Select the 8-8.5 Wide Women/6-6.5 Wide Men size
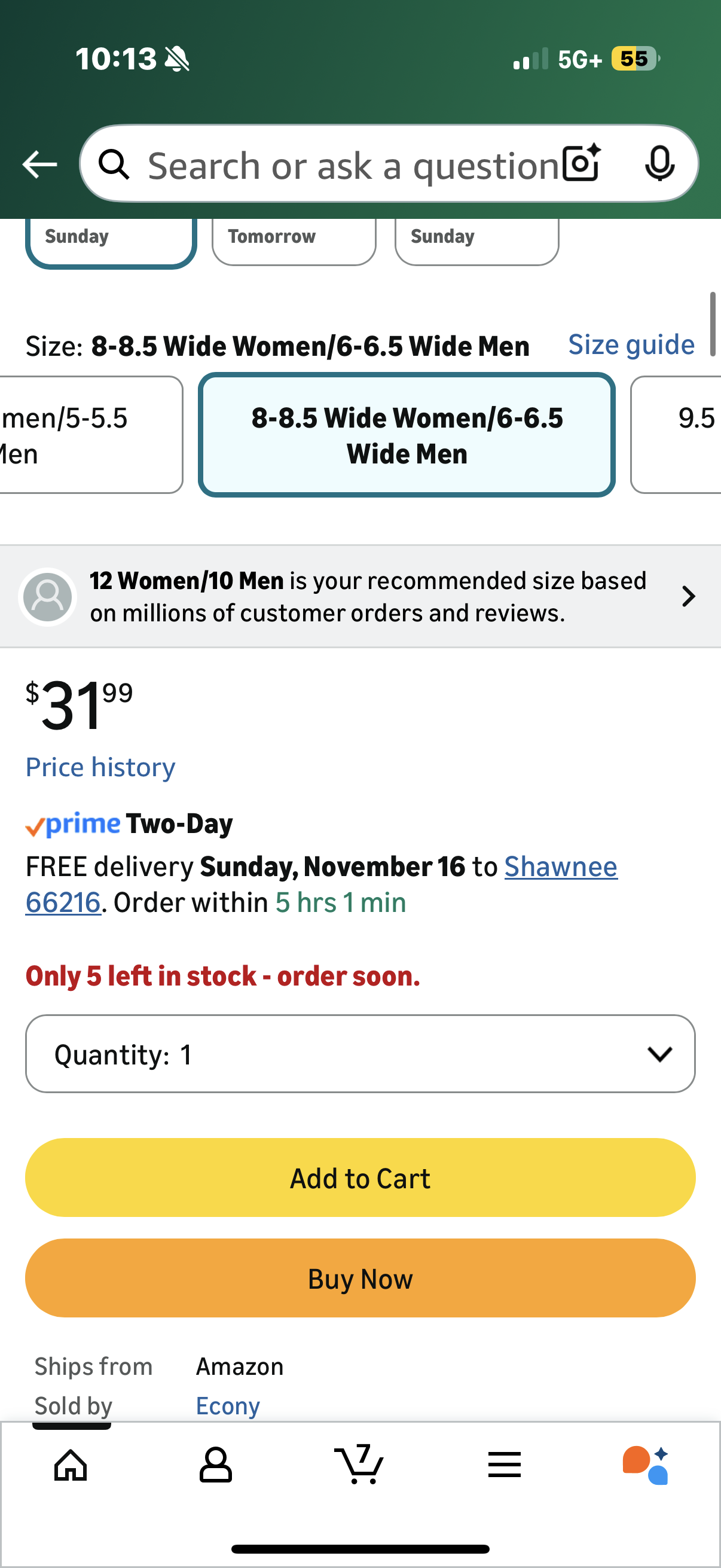Viewport: 721px width, 1568px height. [x=407, y=435]
